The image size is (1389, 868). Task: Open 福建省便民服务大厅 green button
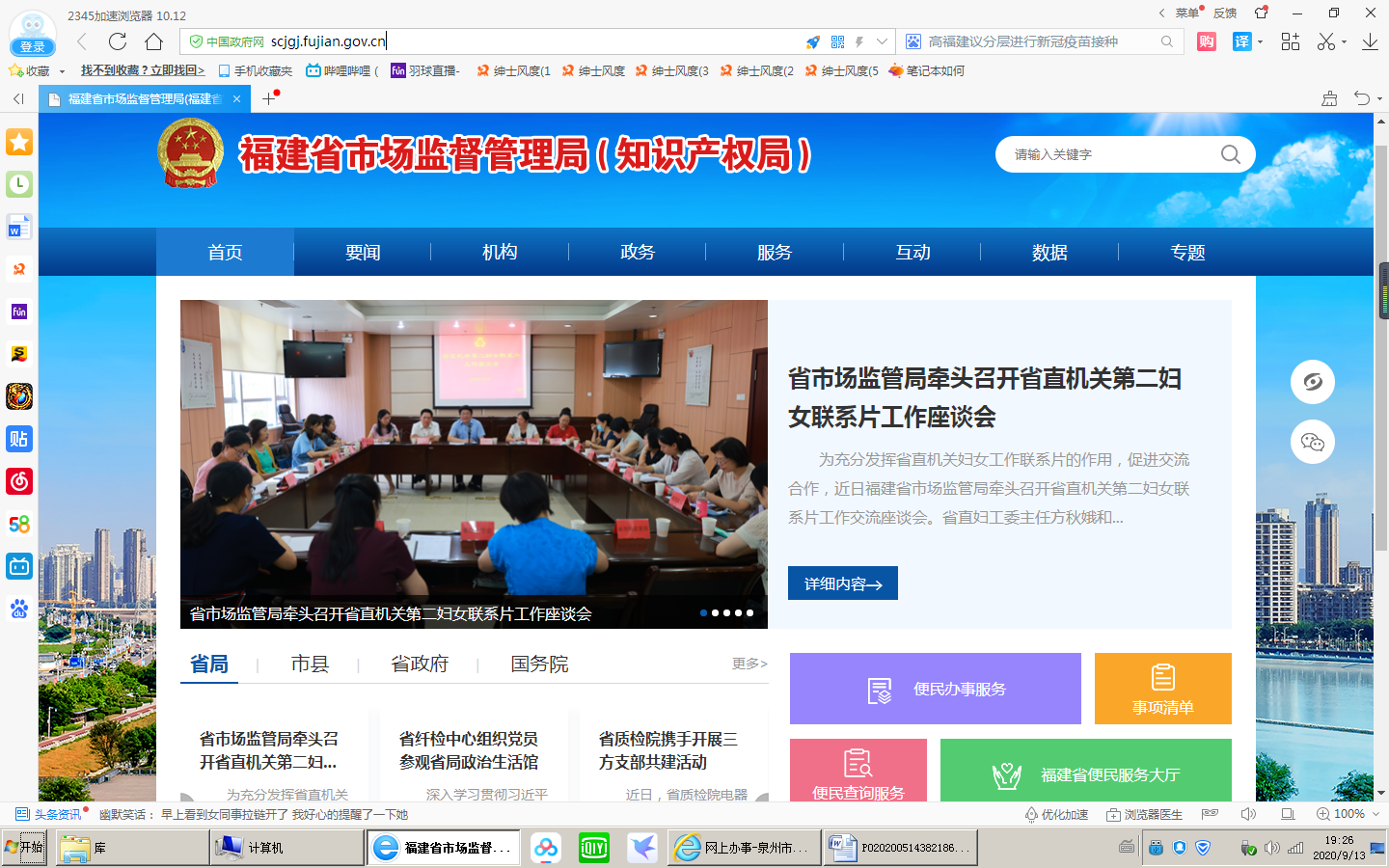pos(1085,773)
